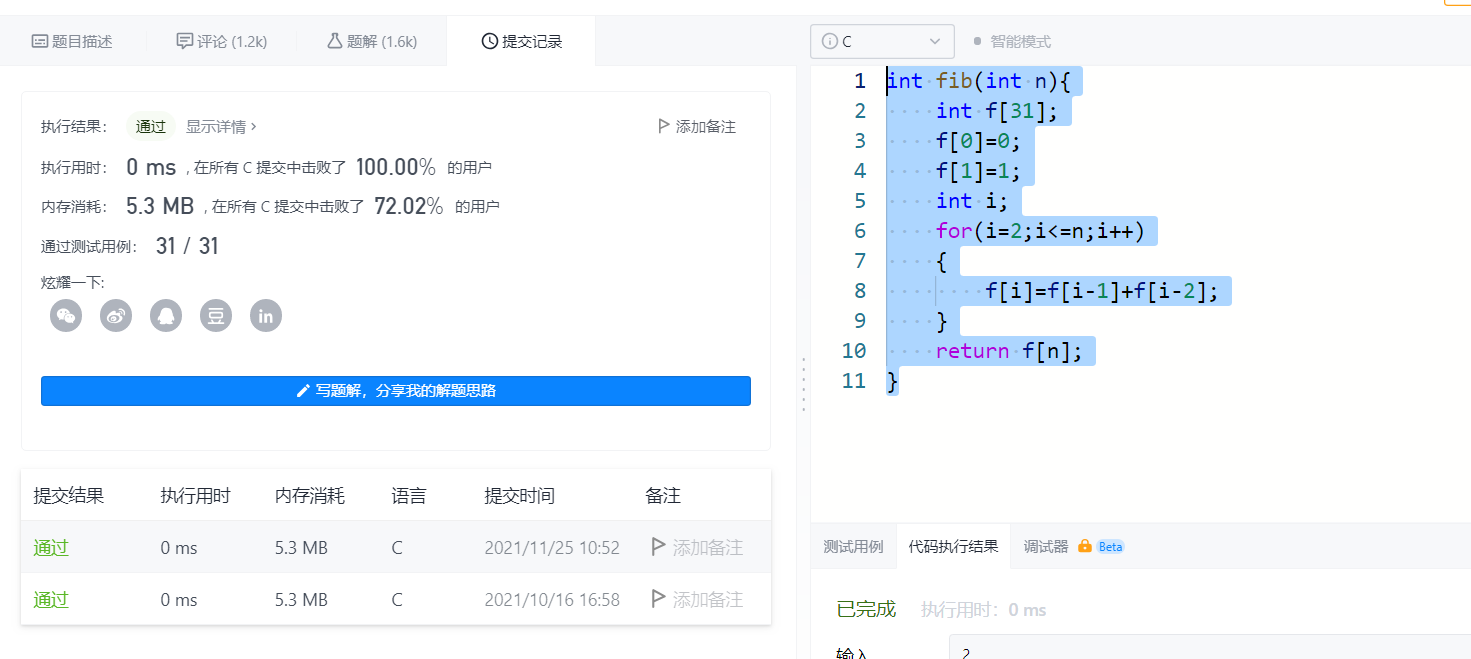Screen dimensions: 1471x659
Task: Click the 输入 test input field
Action: point(1210,648)
